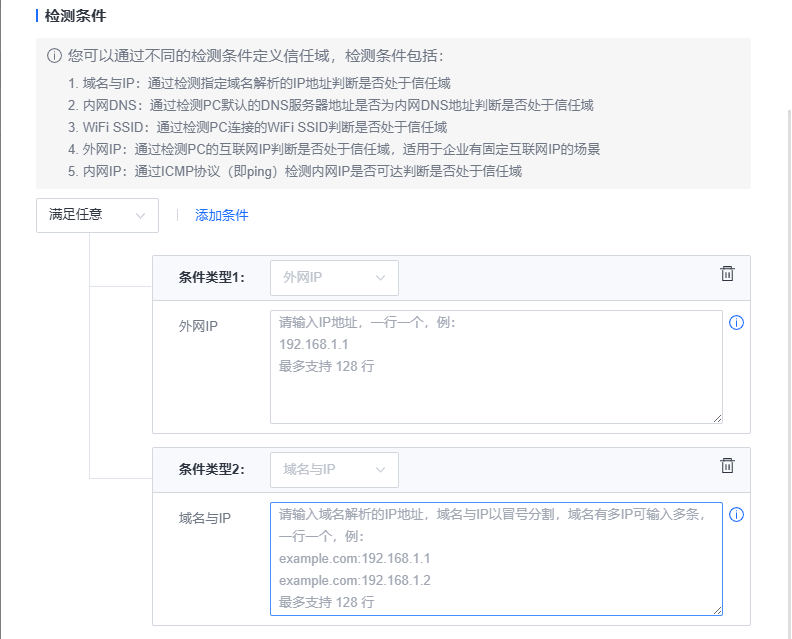
Task: Click the 检测条件 section heading
Action: pyautogui.click(x=75, y=16)
